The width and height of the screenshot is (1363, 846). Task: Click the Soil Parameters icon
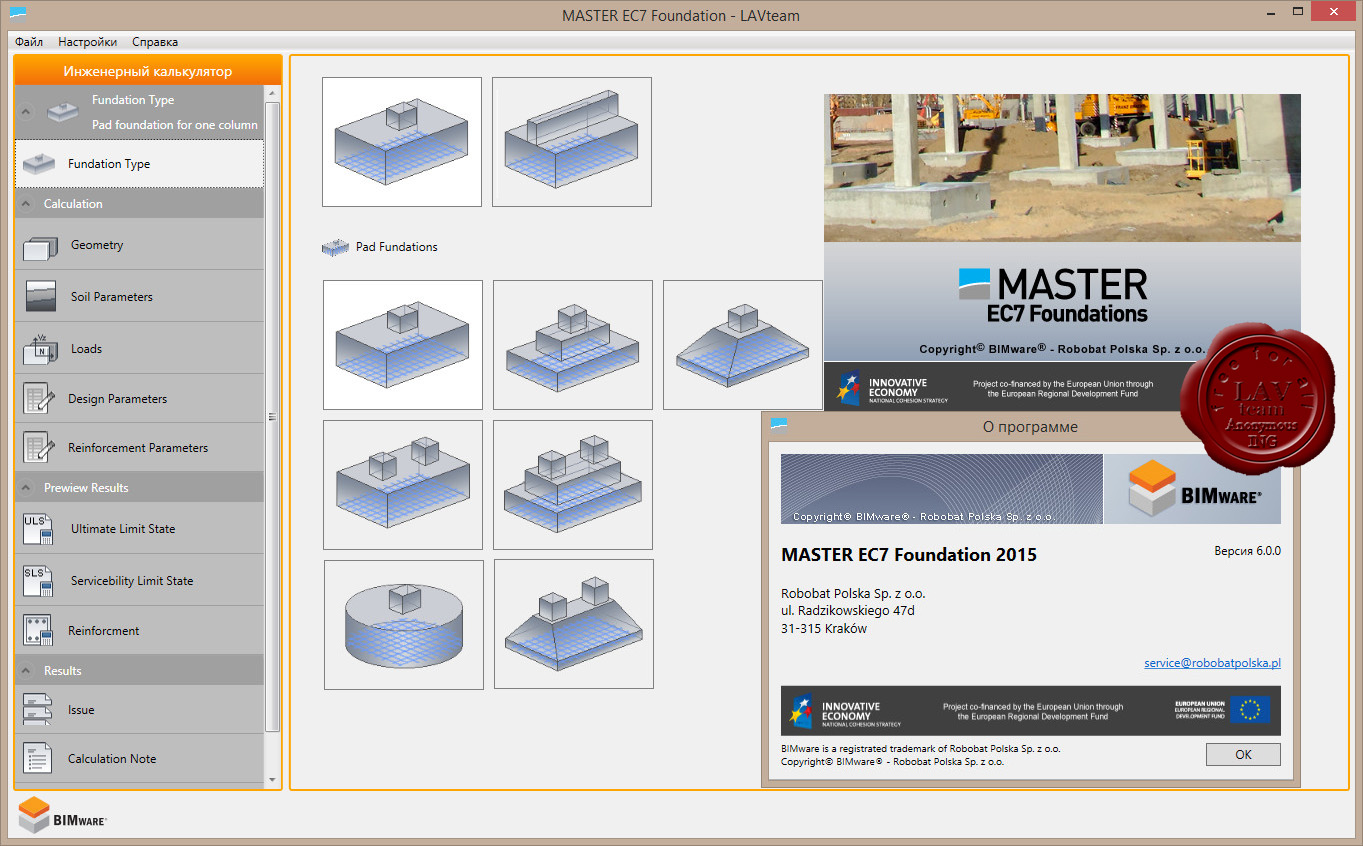point(41,297)
